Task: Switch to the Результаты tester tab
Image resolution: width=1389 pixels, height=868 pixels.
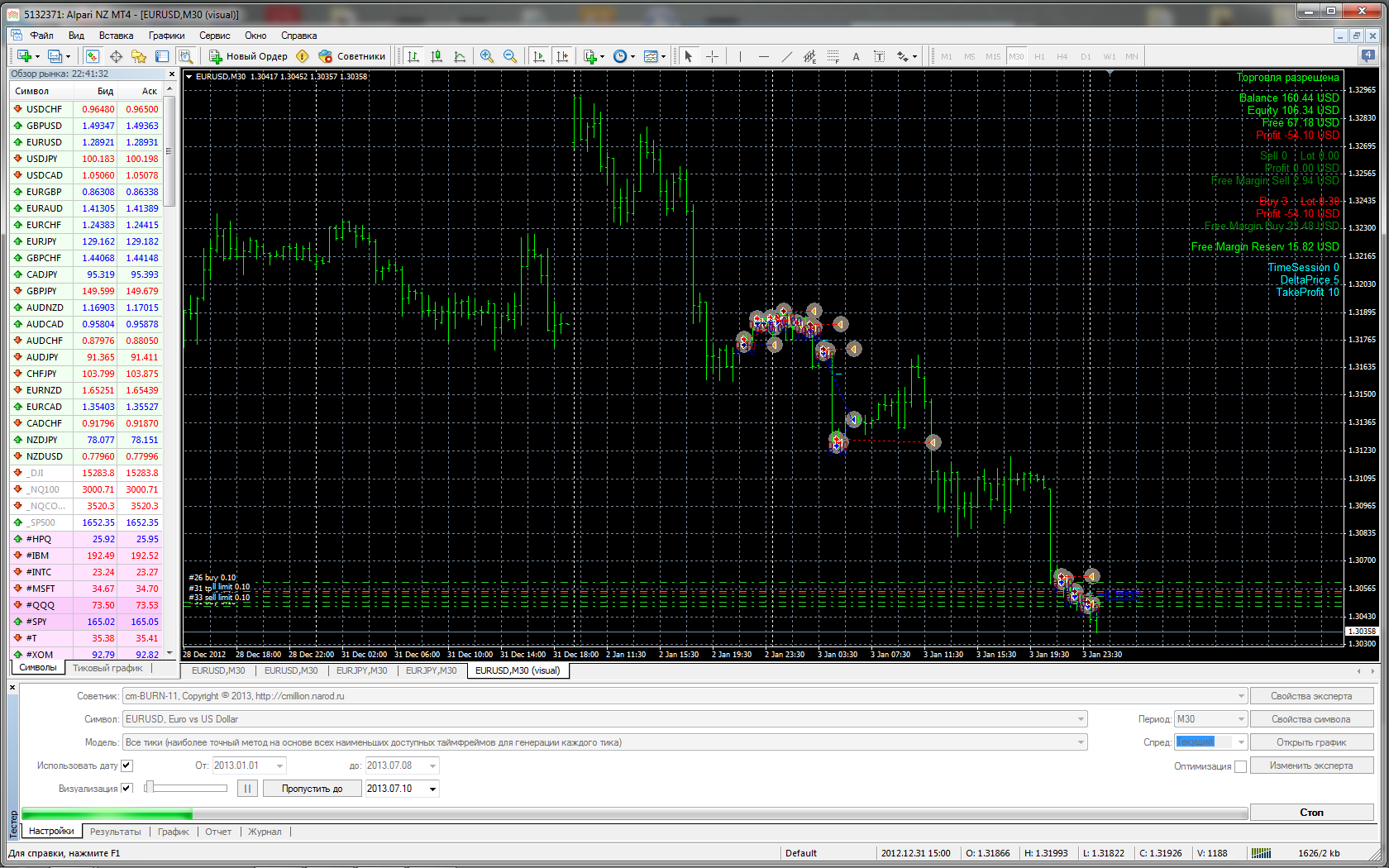Action: coord(115,832)
